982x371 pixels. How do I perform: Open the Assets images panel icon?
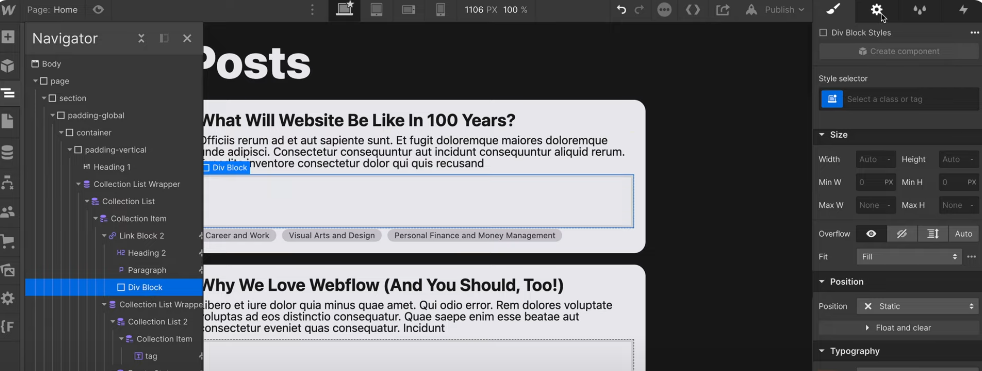pos(8,270)
